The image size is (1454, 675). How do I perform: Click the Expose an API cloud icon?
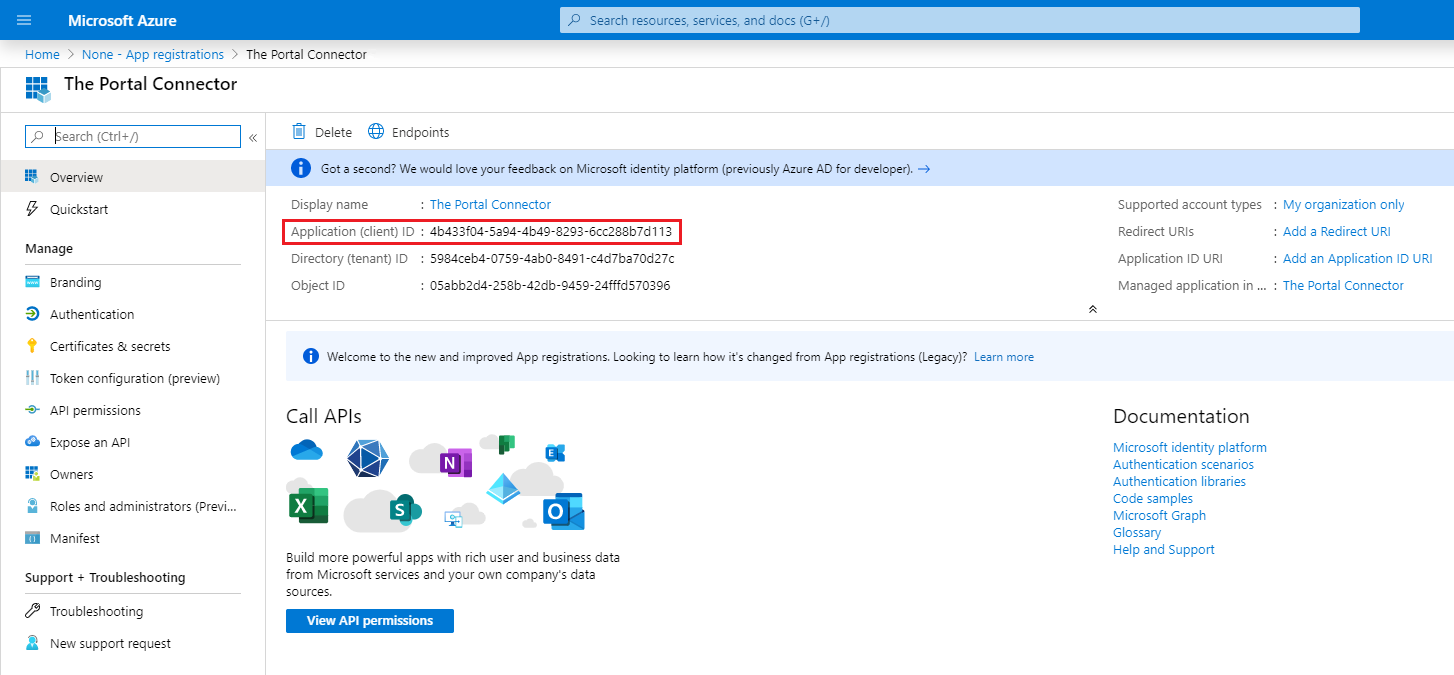pyautogui.click(x=32, y=442)
